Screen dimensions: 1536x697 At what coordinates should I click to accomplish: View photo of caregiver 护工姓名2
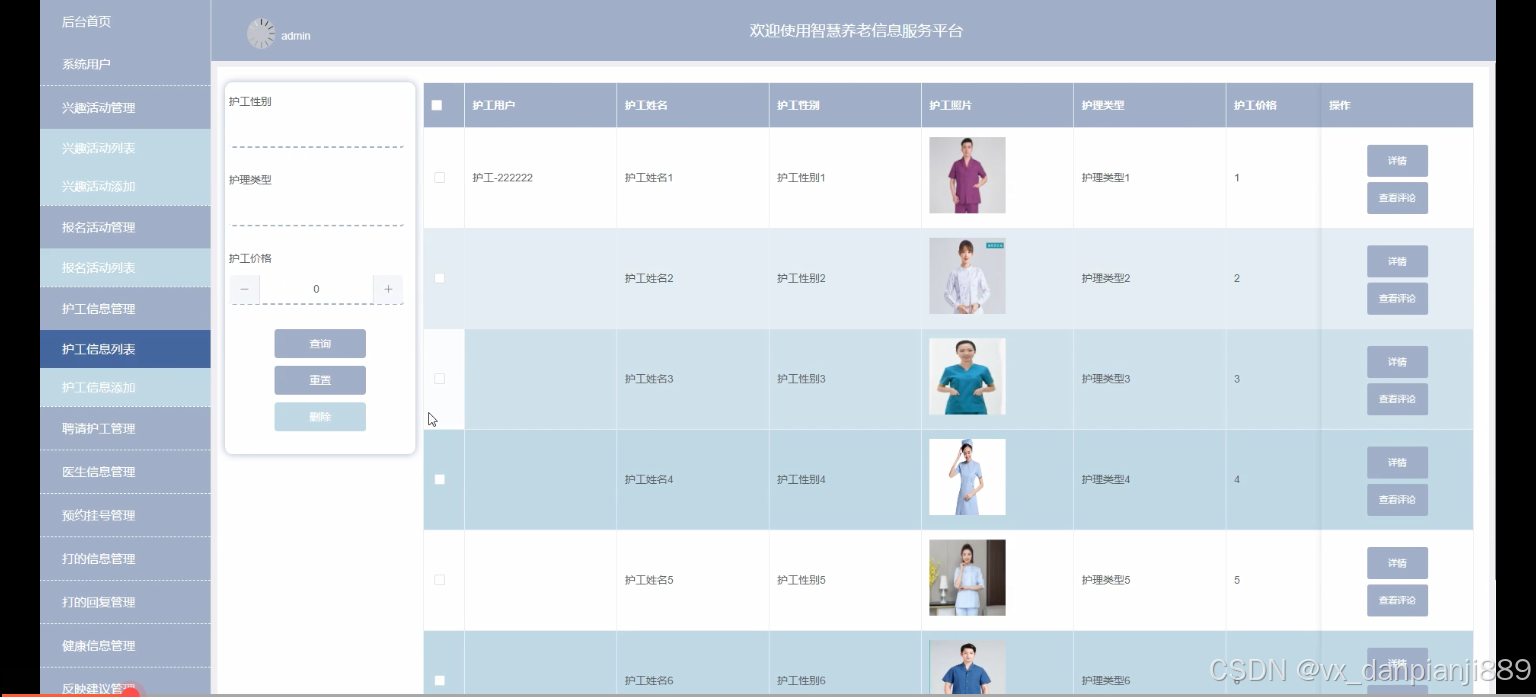pyautogui.click(x=967, y=276)
